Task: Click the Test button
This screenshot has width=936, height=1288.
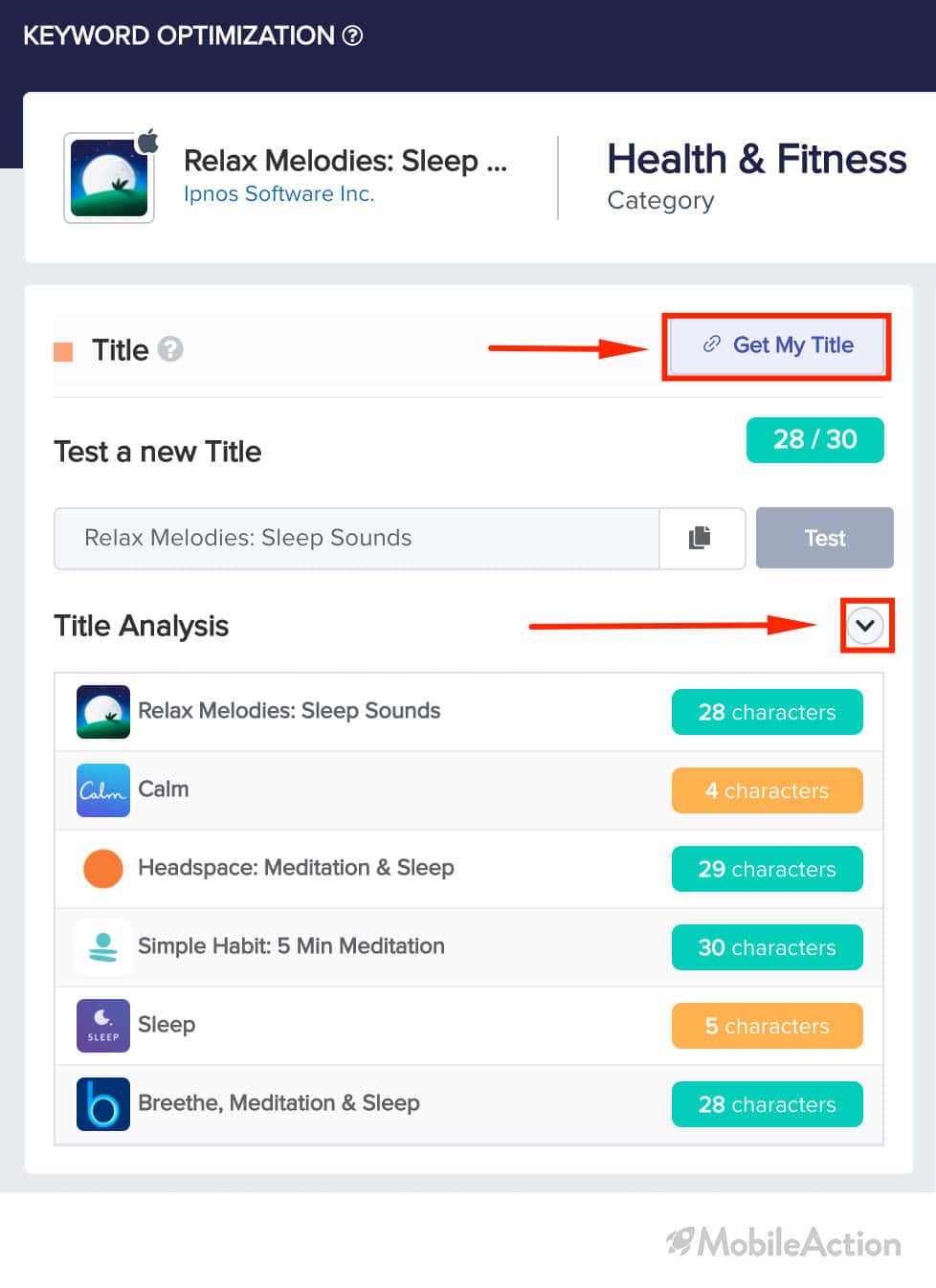Action: pyautogui.click(x=825, y=538)
